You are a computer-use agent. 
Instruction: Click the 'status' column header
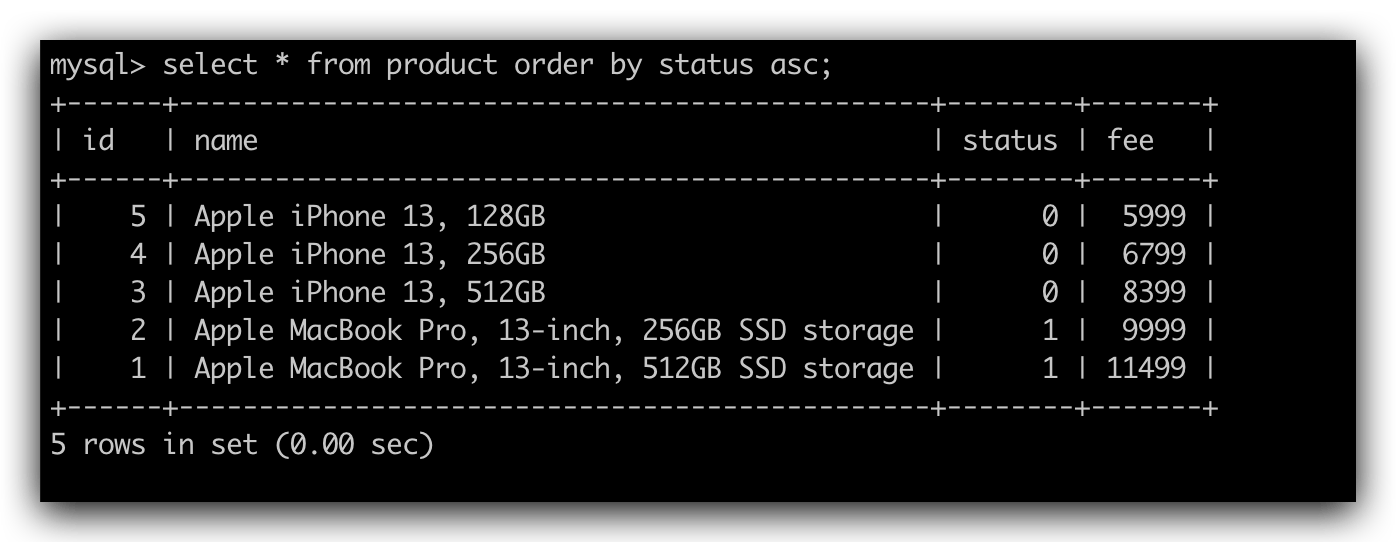1009,141
